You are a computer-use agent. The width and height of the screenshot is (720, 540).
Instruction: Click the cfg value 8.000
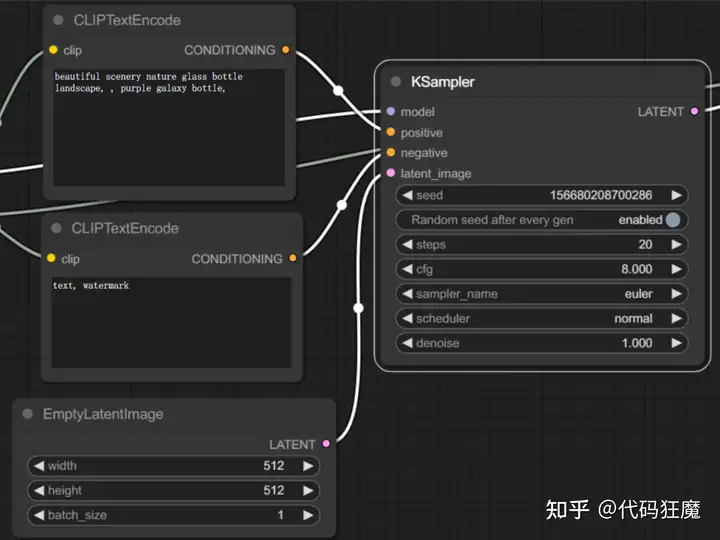(636, 269)
